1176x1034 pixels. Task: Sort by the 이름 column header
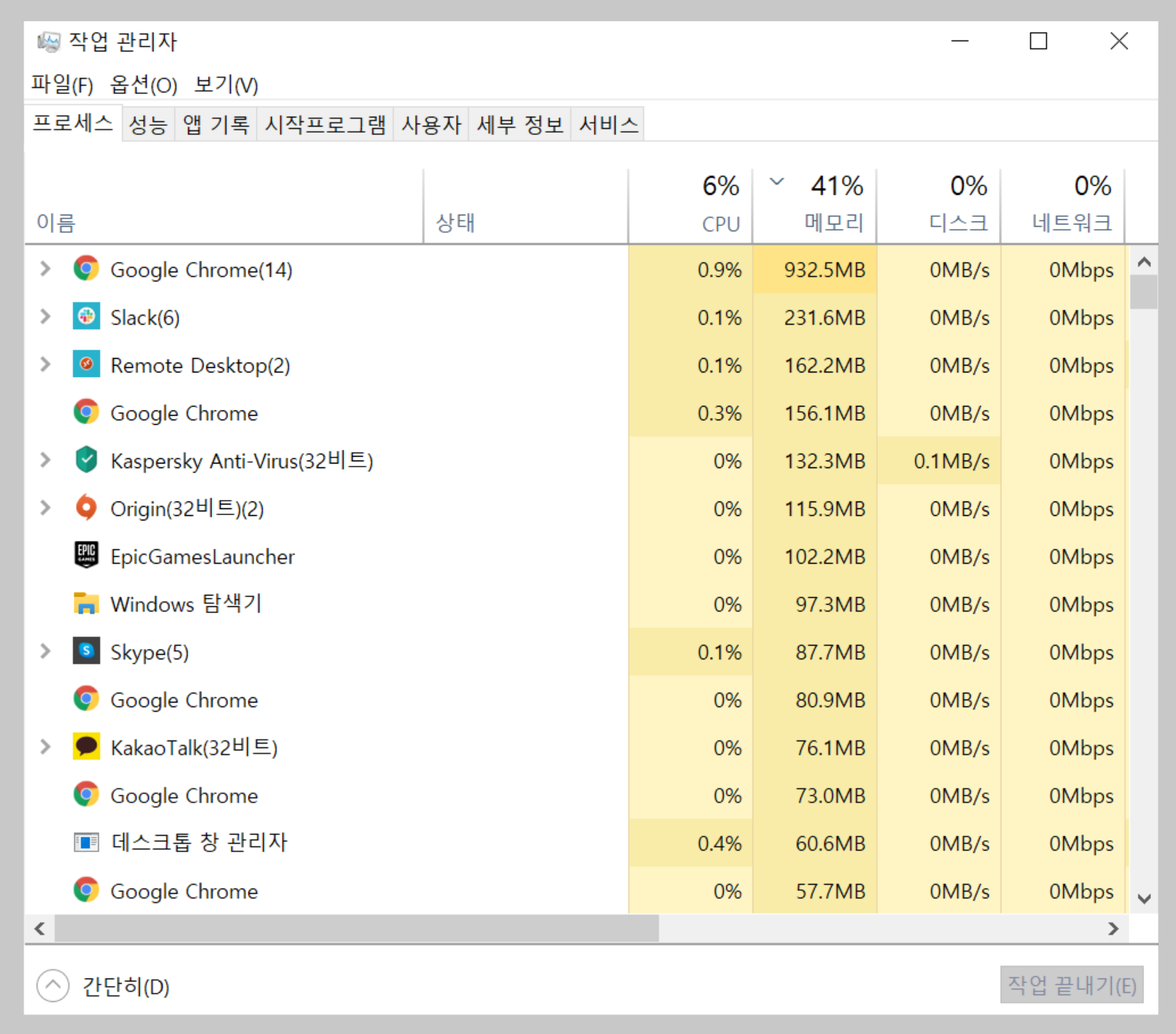[x=224, y=206]
